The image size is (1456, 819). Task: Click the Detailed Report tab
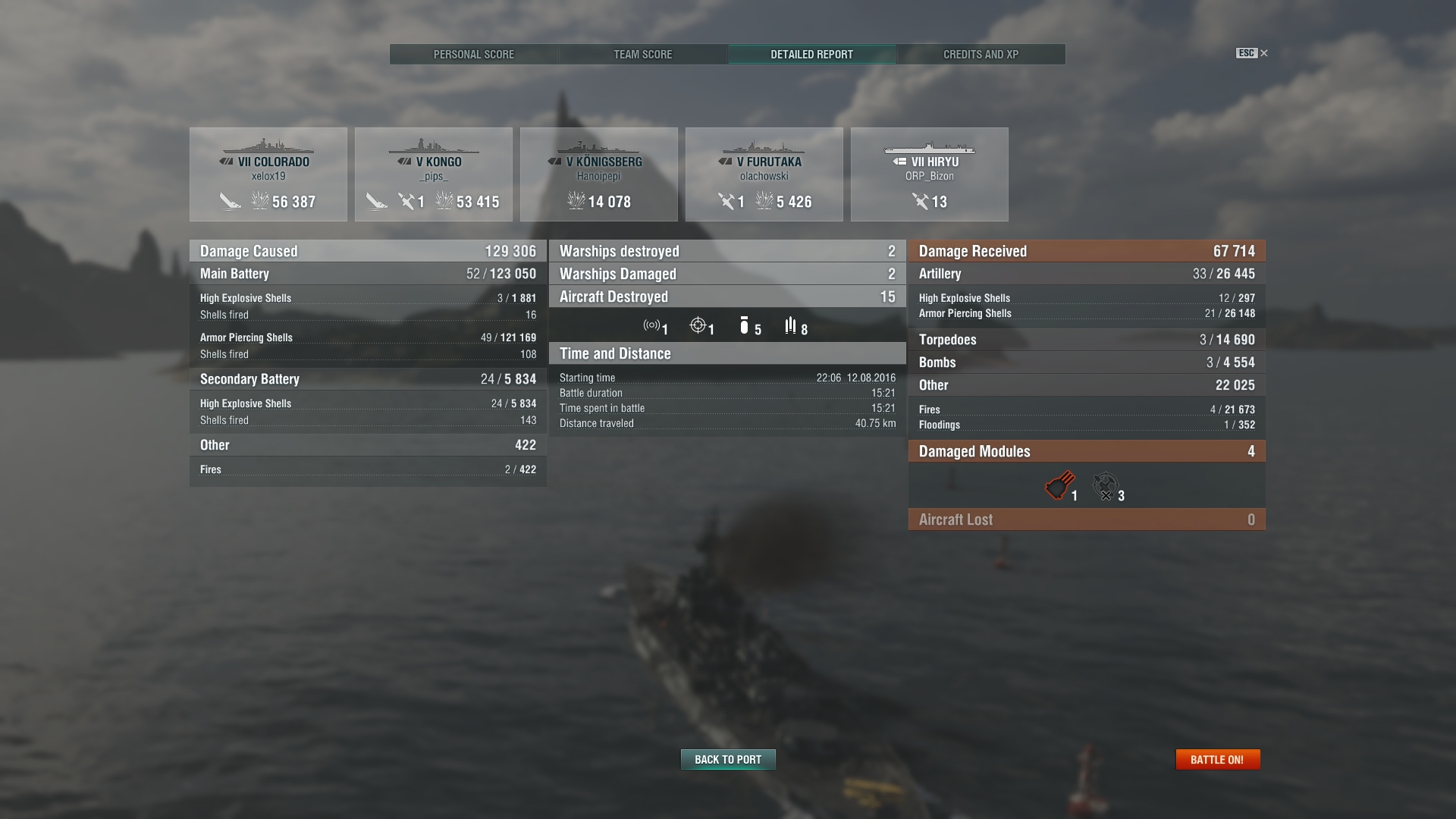coord(812,55)
